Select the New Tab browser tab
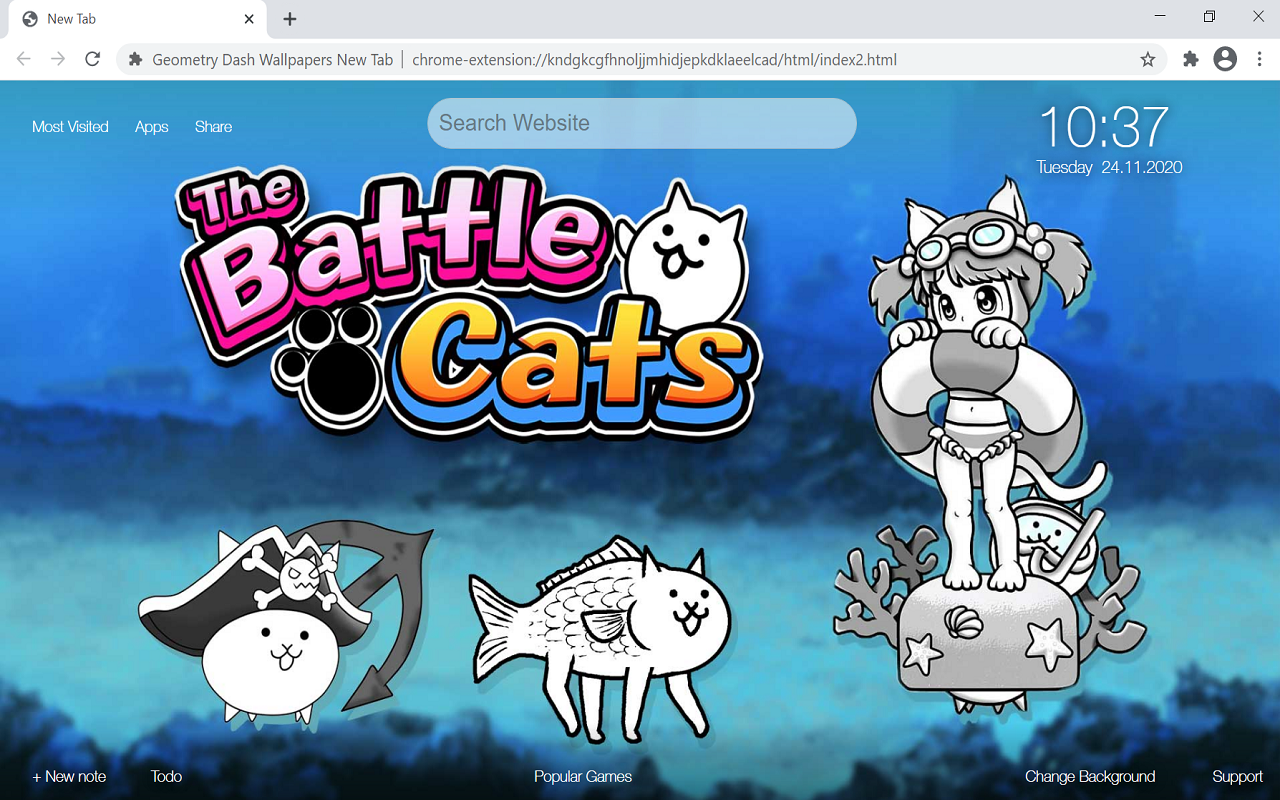Image resolution: width=1280 pixels, height=800 pixels. [138, 19]
